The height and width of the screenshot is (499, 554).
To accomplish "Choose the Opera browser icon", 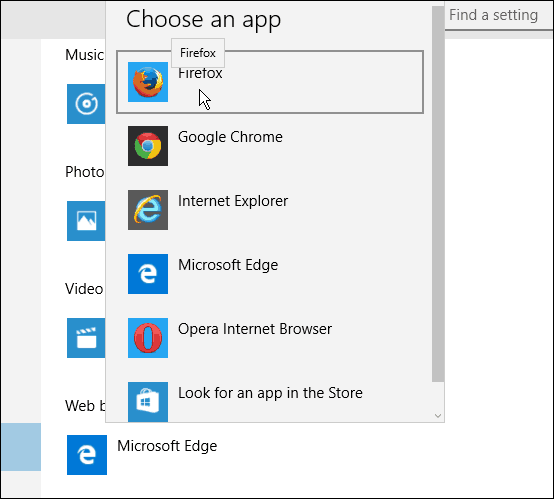I will [148, 338].
